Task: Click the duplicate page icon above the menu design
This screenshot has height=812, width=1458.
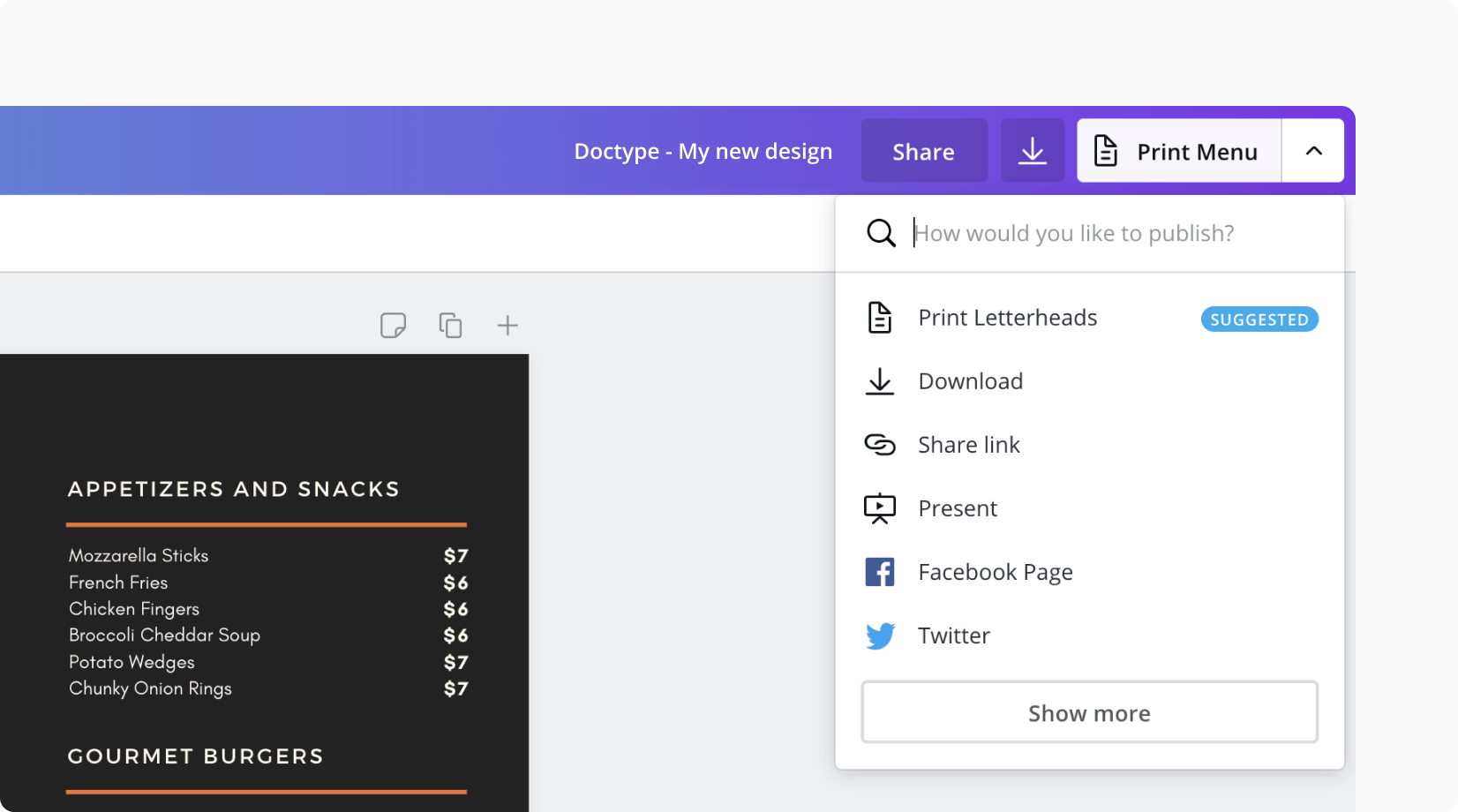Action: (450, 326)
